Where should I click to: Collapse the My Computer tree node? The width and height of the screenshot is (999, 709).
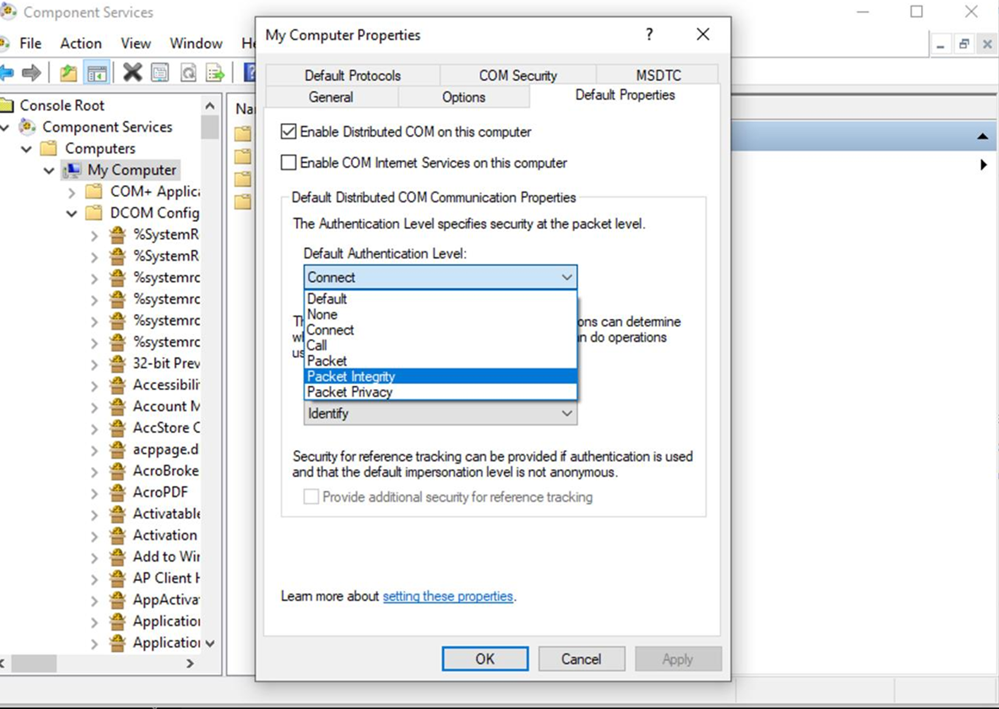coord(49,170)
